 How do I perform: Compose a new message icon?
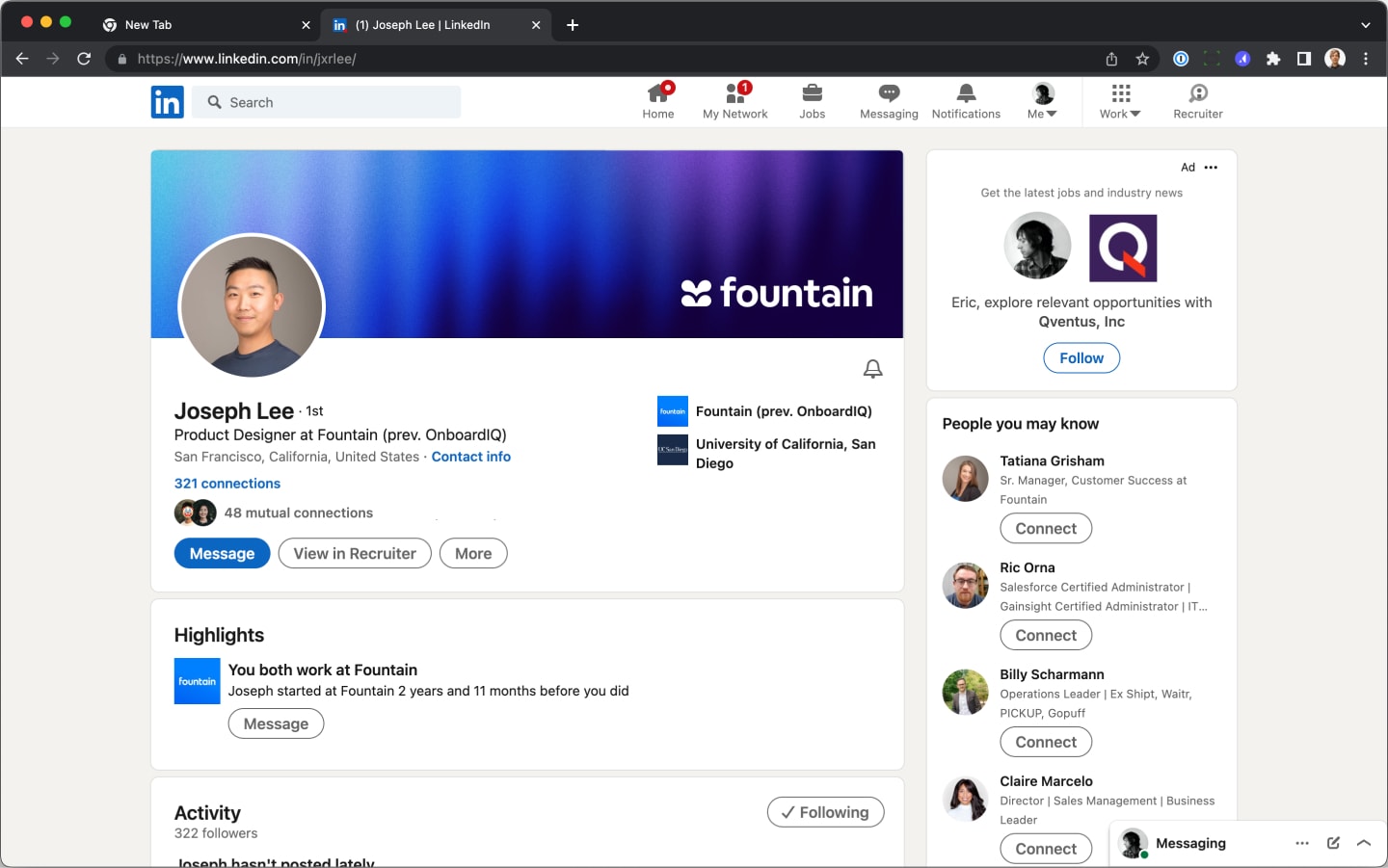coord(1334,844)
